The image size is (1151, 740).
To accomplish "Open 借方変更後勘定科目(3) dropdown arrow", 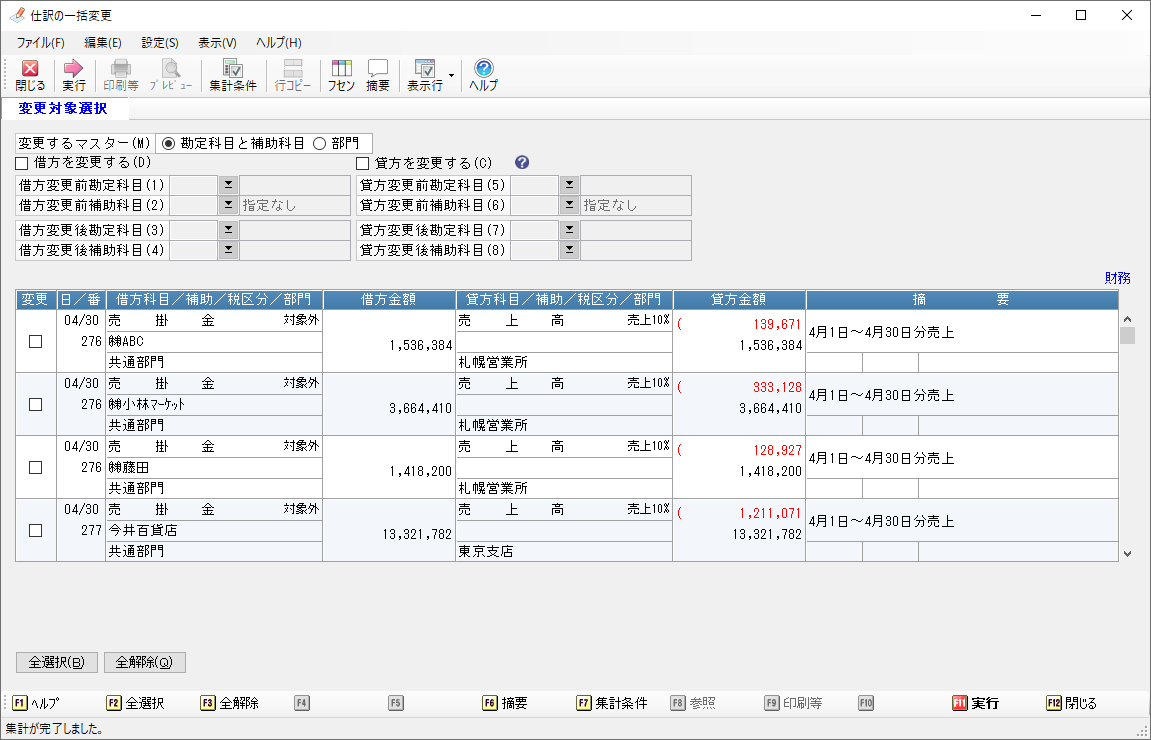I will (x=228, y=230).
